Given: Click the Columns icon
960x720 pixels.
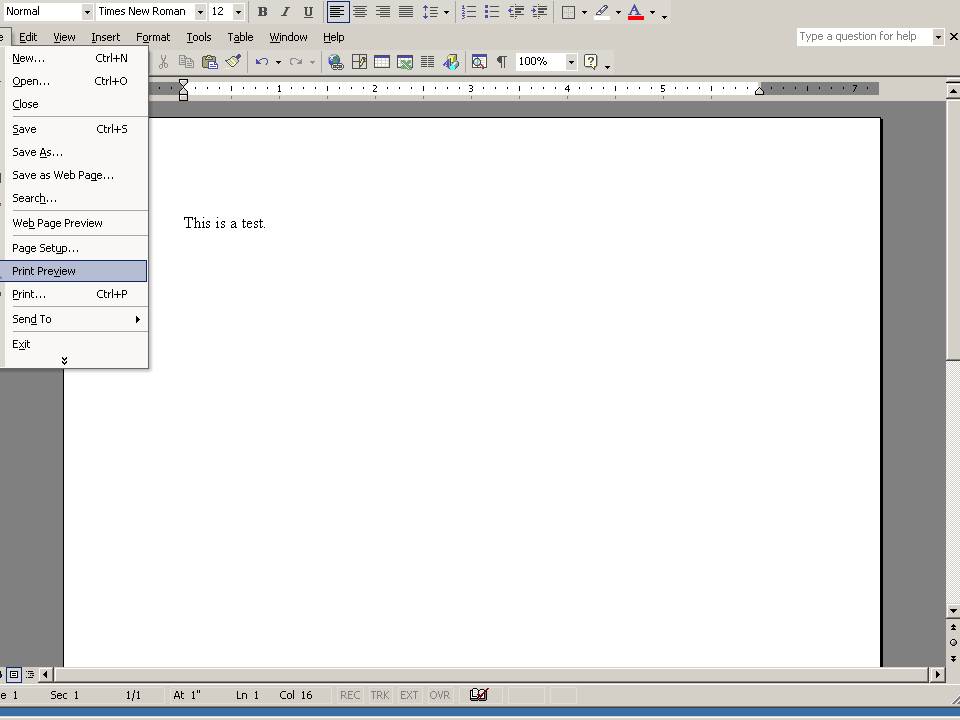Looking at the screenshot, I should pyautogui.click(x=427, y=62).
